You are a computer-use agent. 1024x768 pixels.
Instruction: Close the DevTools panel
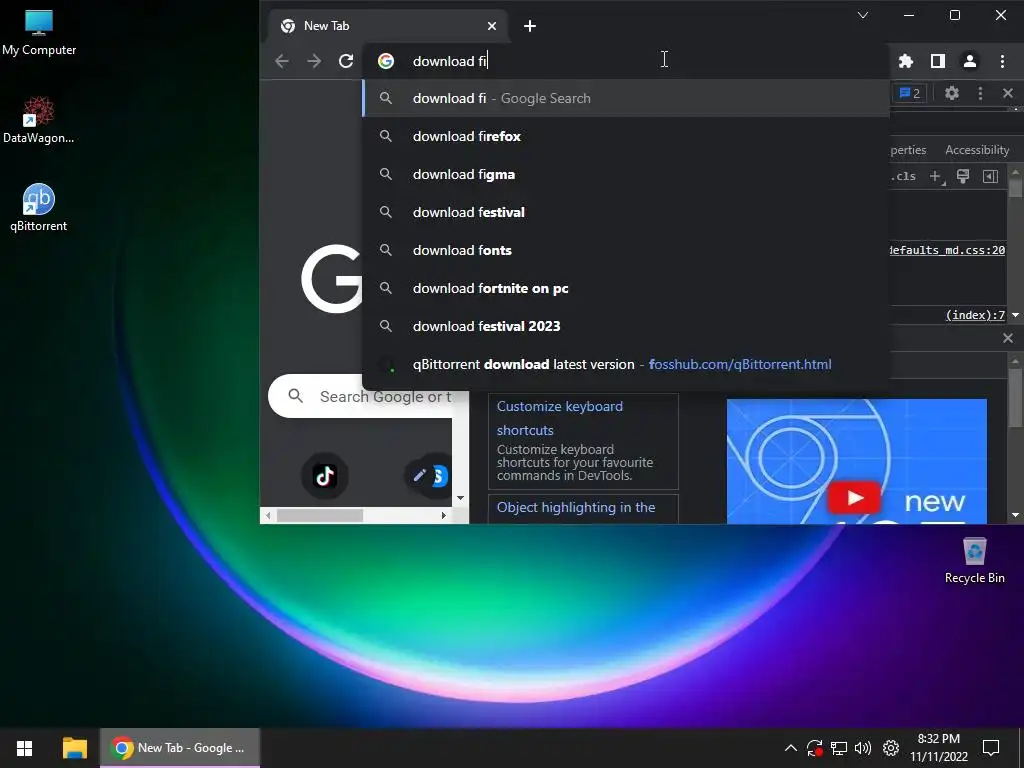click(1008, 93)
